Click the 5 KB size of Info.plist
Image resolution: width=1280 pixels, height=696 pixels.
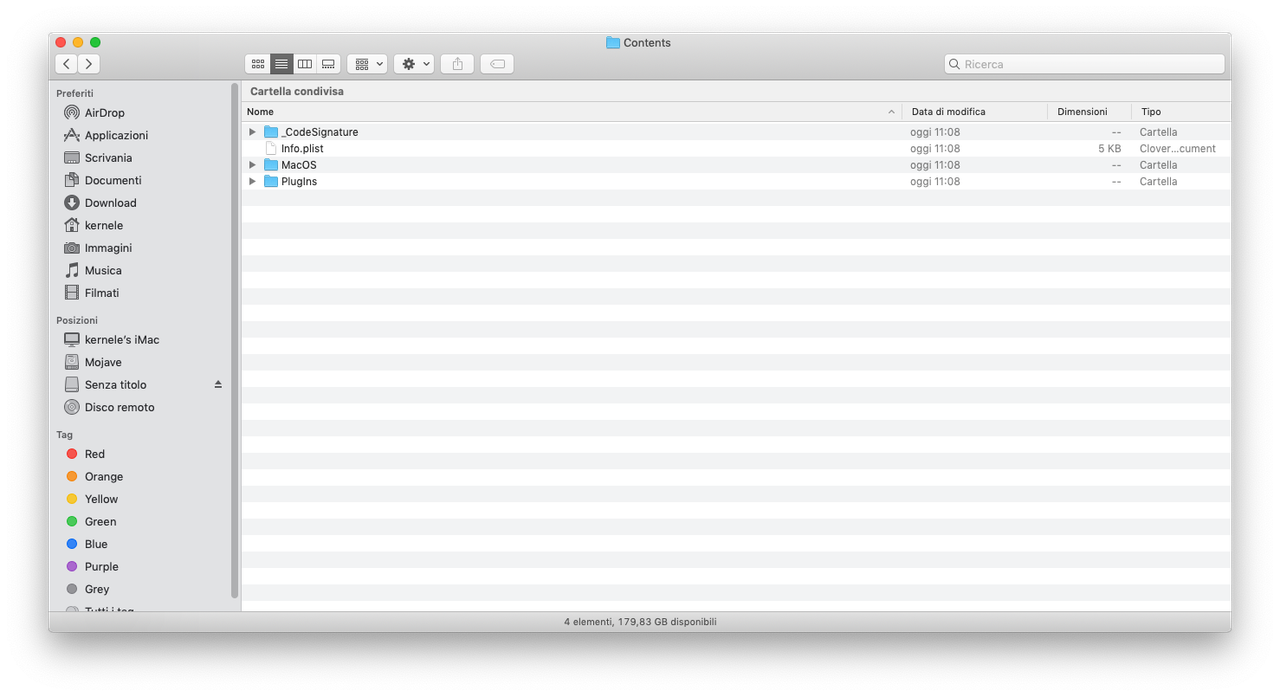1109,148
